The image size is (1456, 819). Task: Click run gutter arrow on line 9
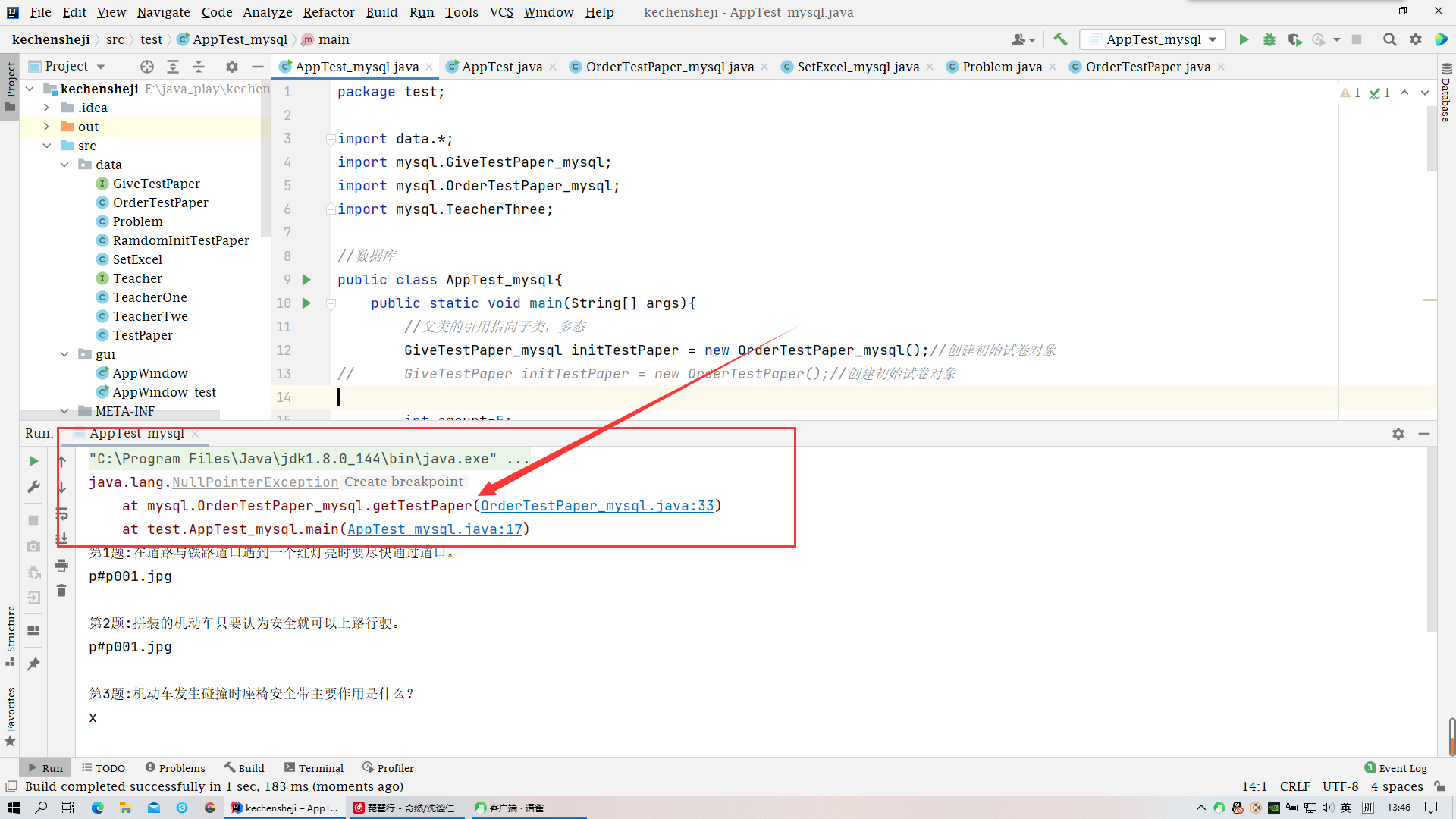tap(306, 280)
